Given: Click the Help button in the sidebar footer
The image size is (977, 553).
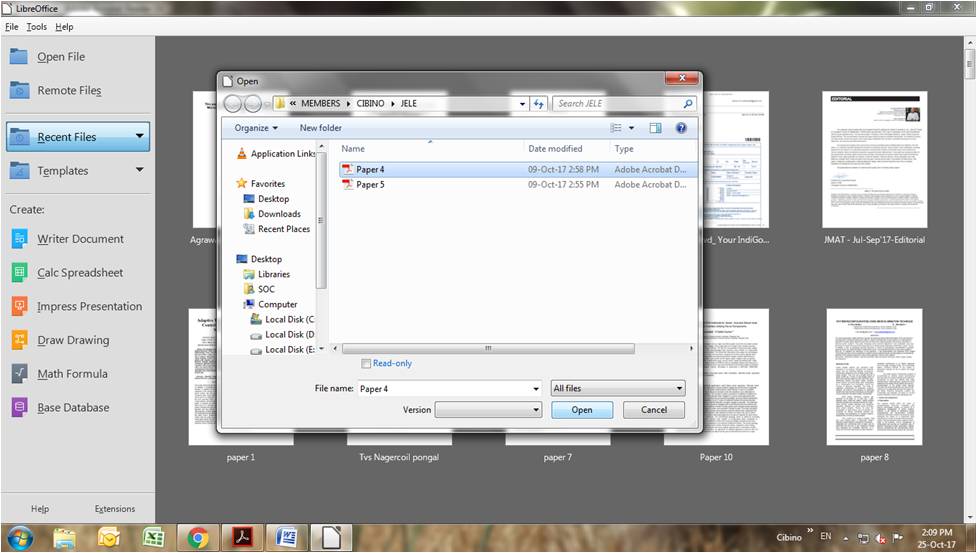Looking at the screenshot, I should (40, 509).
